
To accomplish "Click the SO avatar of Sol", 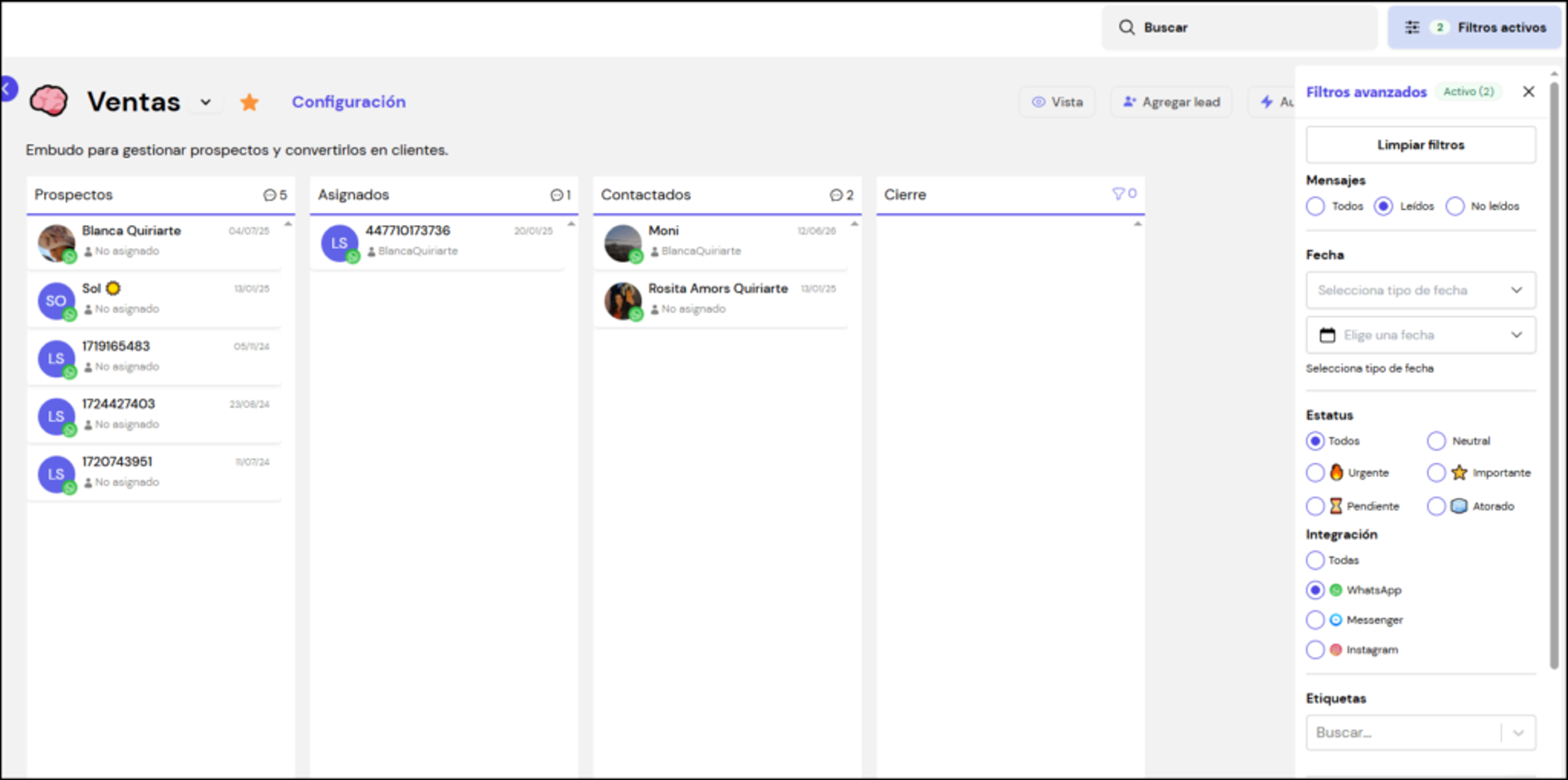I will [56, 301].
